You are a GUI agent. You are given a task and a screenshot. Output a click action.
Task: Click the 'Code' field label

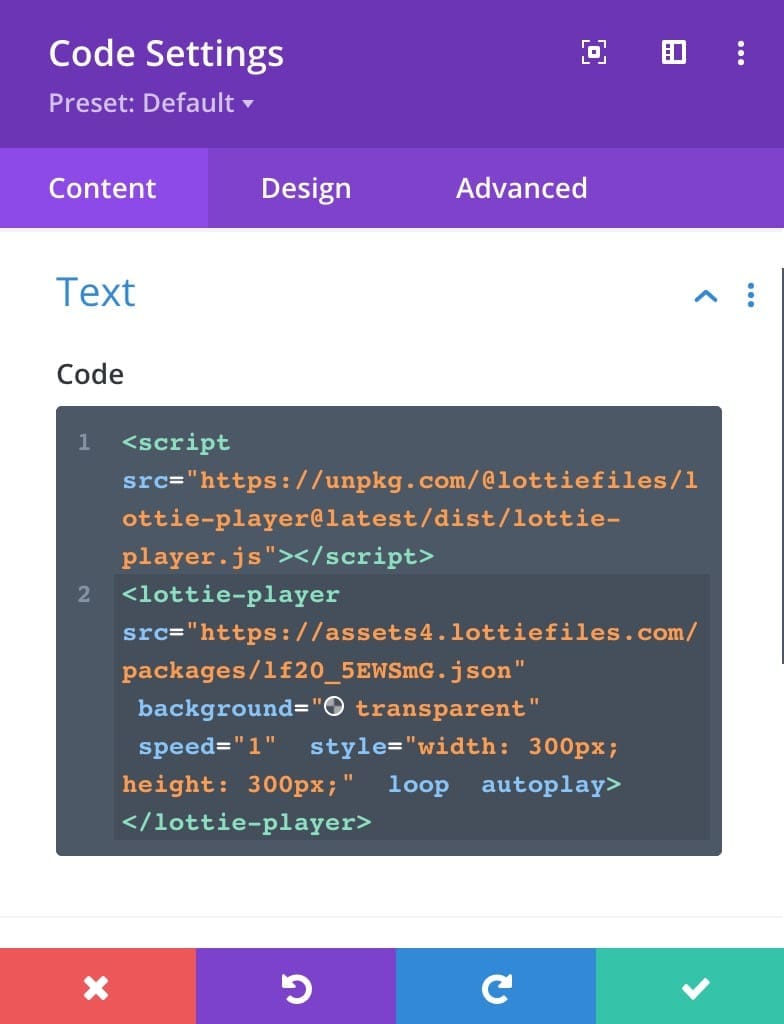coord(90,374)
